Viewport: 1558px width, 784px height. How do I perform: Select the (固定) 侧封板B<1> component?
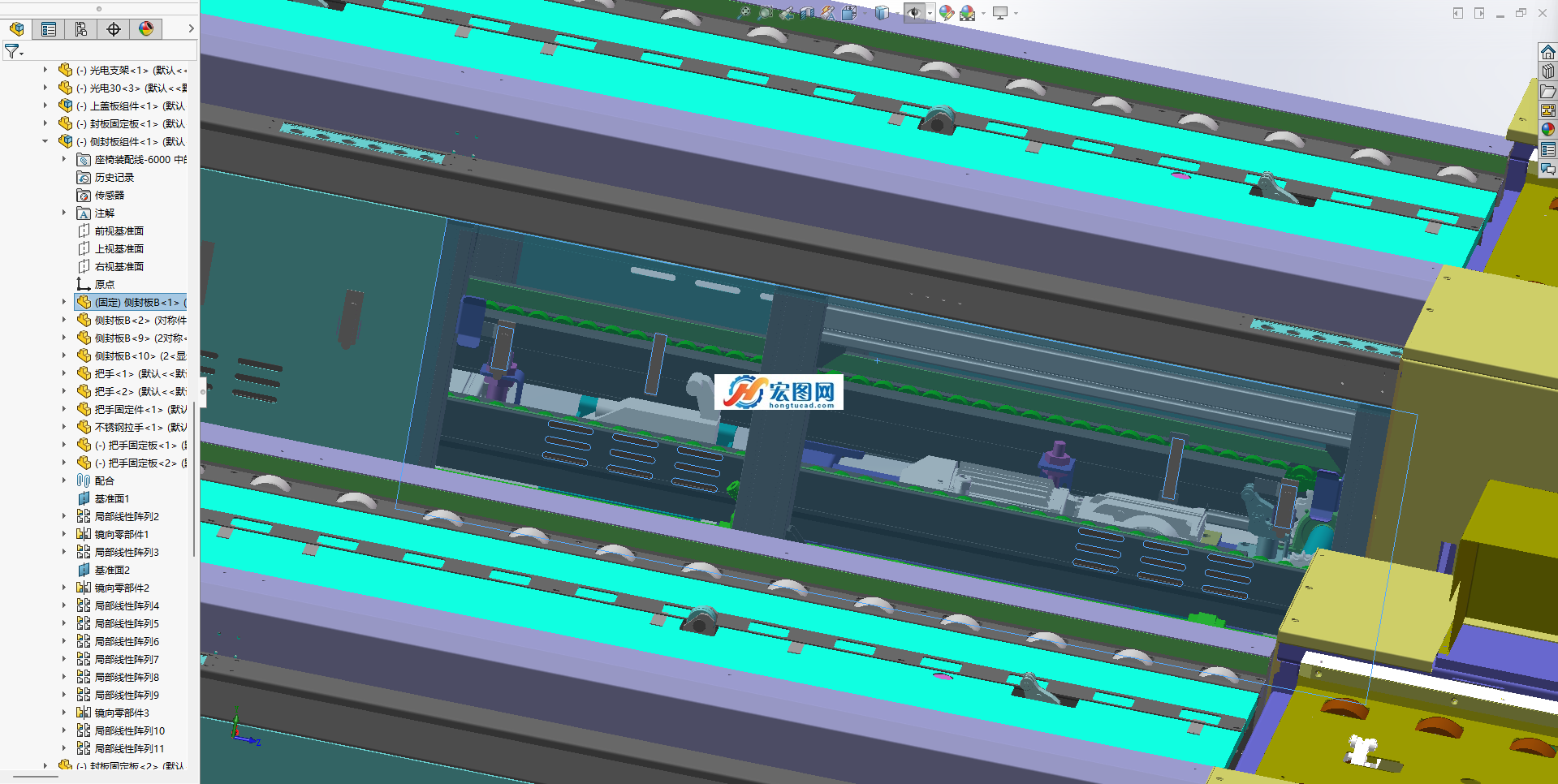(131, 302)
